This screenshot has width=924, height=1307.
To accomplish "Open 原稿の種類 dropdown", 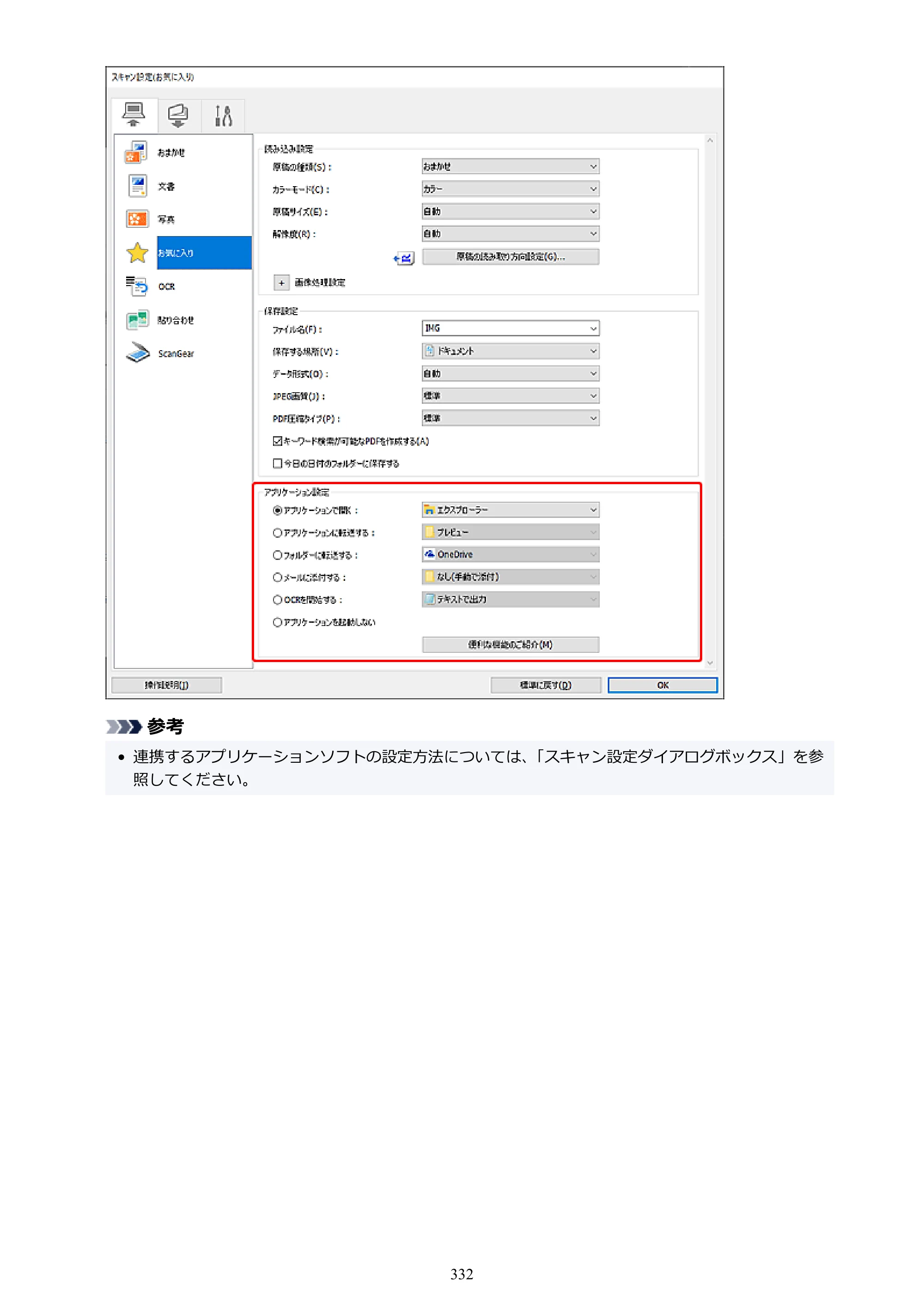I will click(x=510, y=166).
